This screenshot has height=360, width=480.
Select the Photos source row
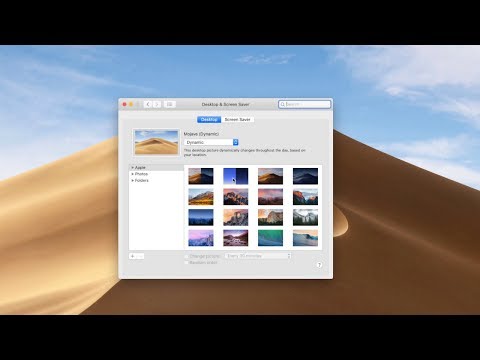[156, 174]
